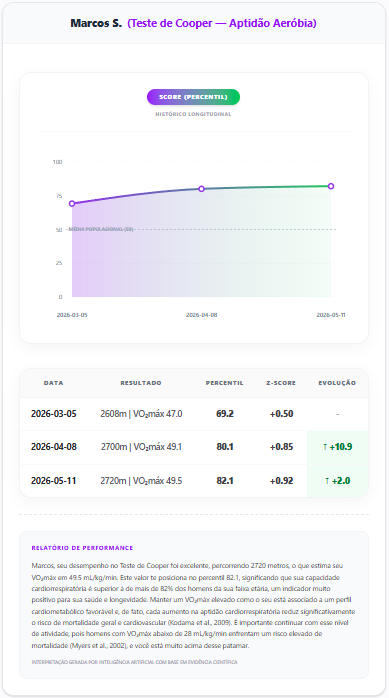Click the RELATÓRIO DE PERFORMANCE heading
The width and height of the screenshot is (389, 698).
[82, 548]
